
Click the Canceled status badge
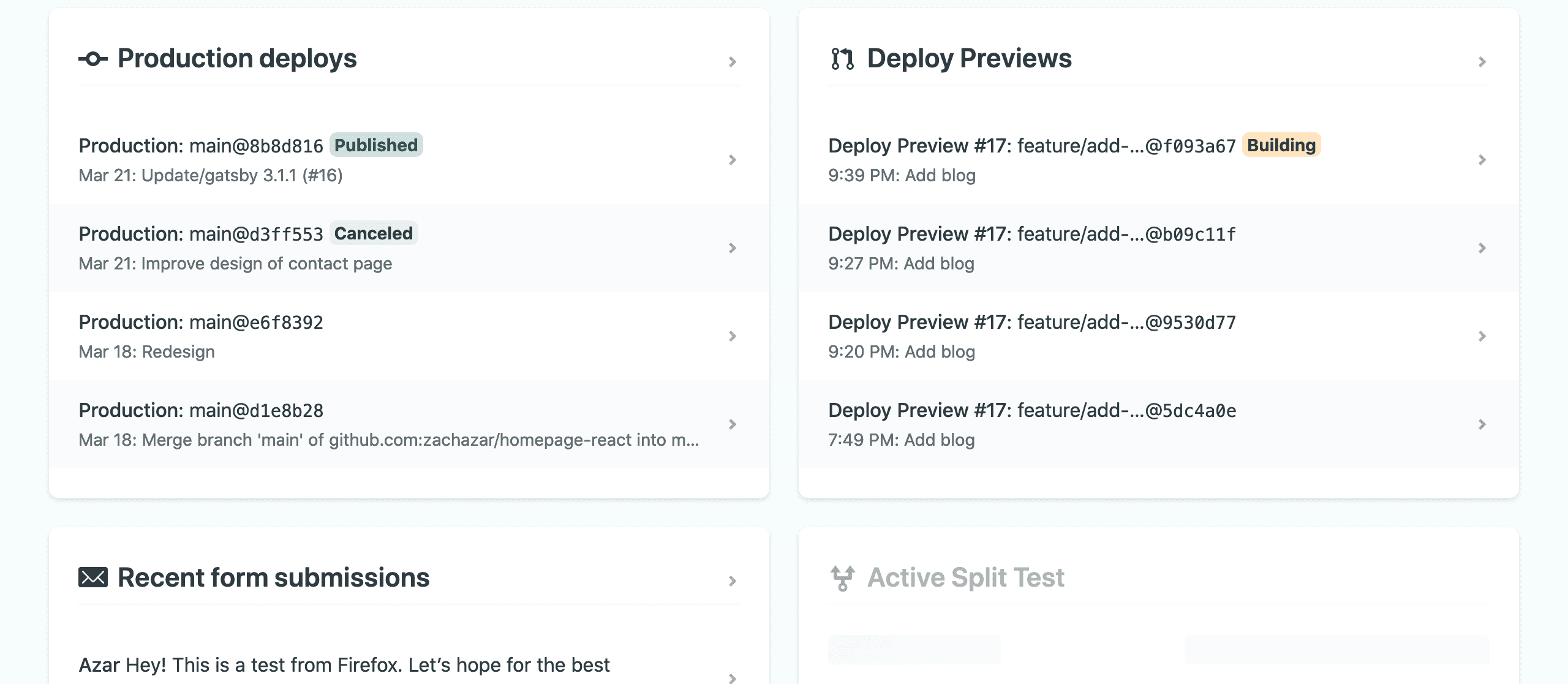374,233
